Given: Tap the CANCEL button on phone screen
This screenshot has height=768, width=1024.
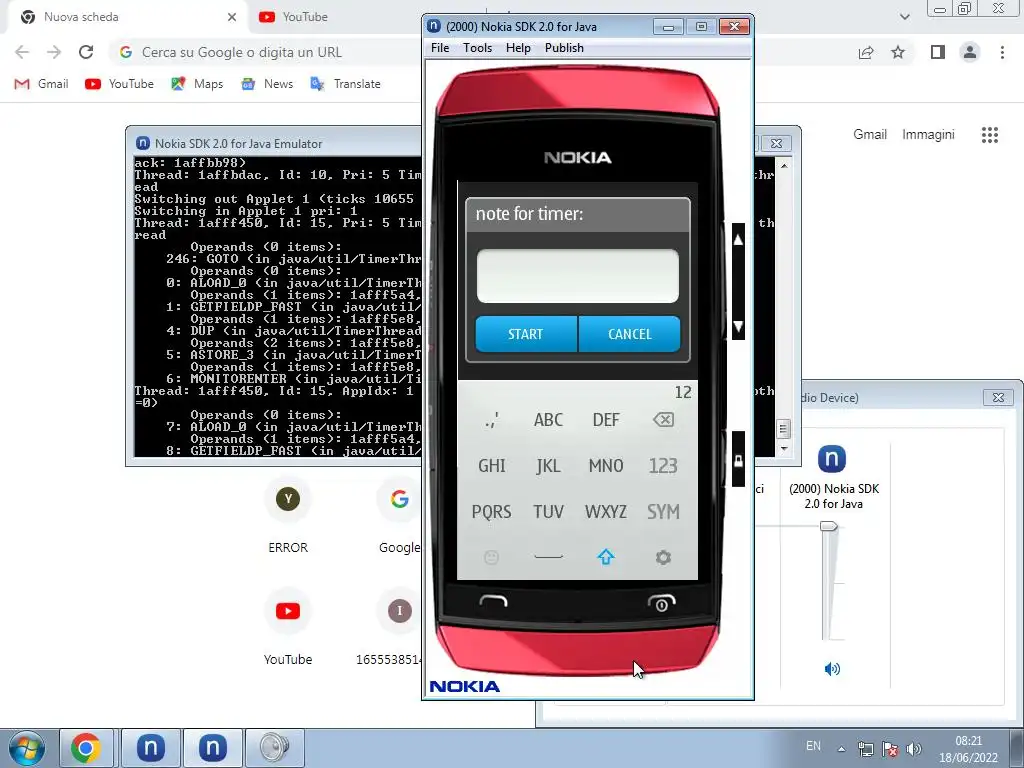Looking at the screenshot, I should [630, 334].
